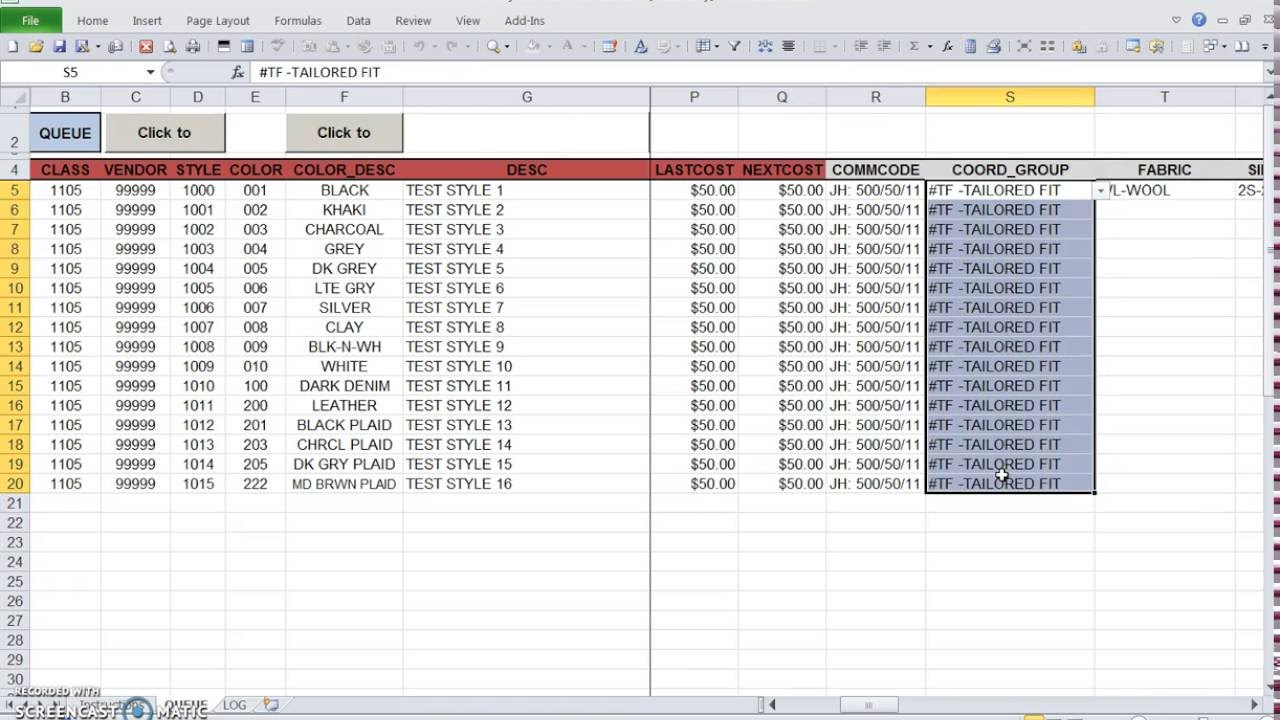Viewport: 1280px width, 720px height.
Task: Click formula bar text #TF -TAILORED FIT
Action: click(319, 72)
